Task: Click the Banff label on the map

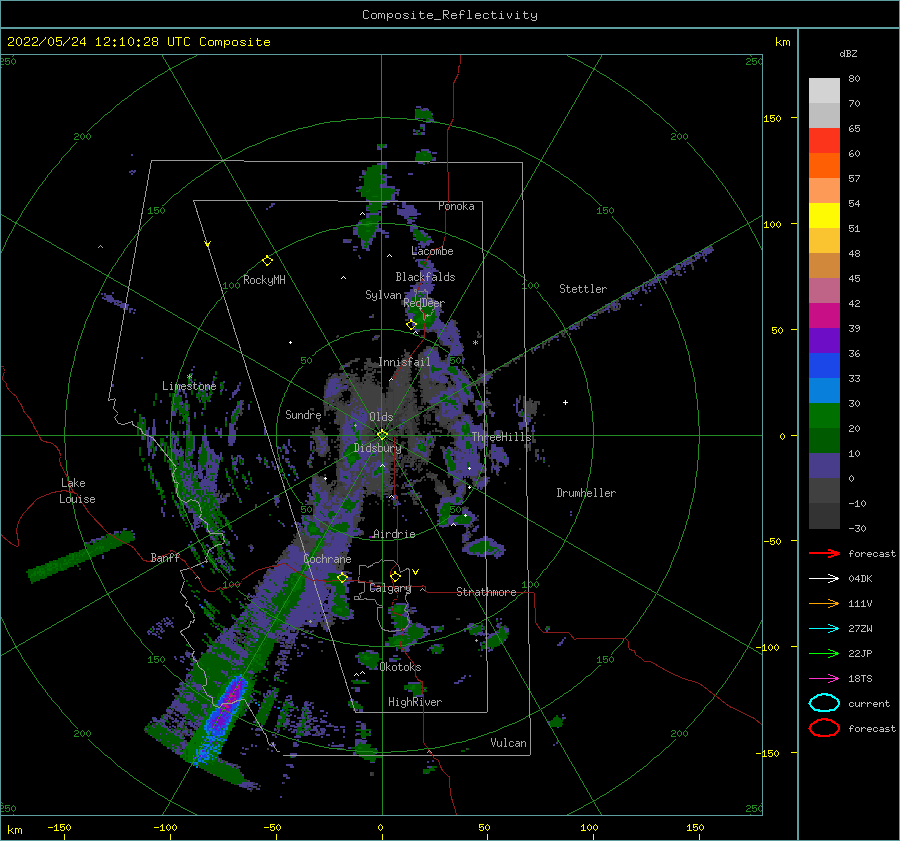Action: 165,557
